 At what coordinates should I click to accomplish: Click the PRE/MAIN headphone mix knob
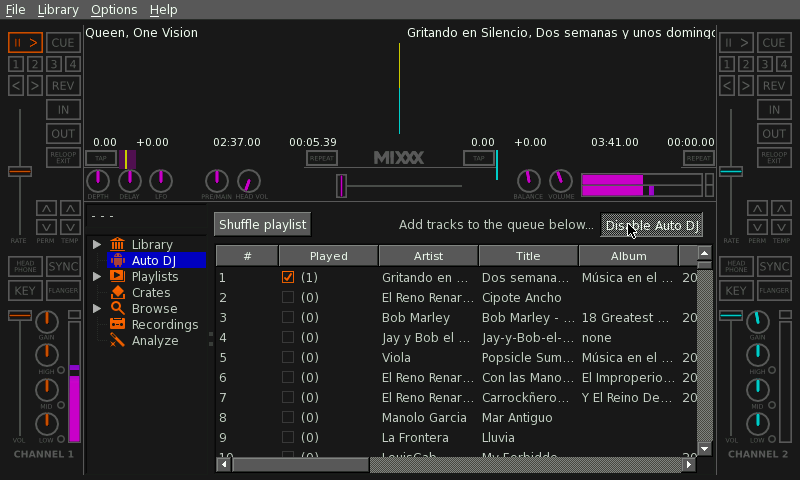[217, 181]
